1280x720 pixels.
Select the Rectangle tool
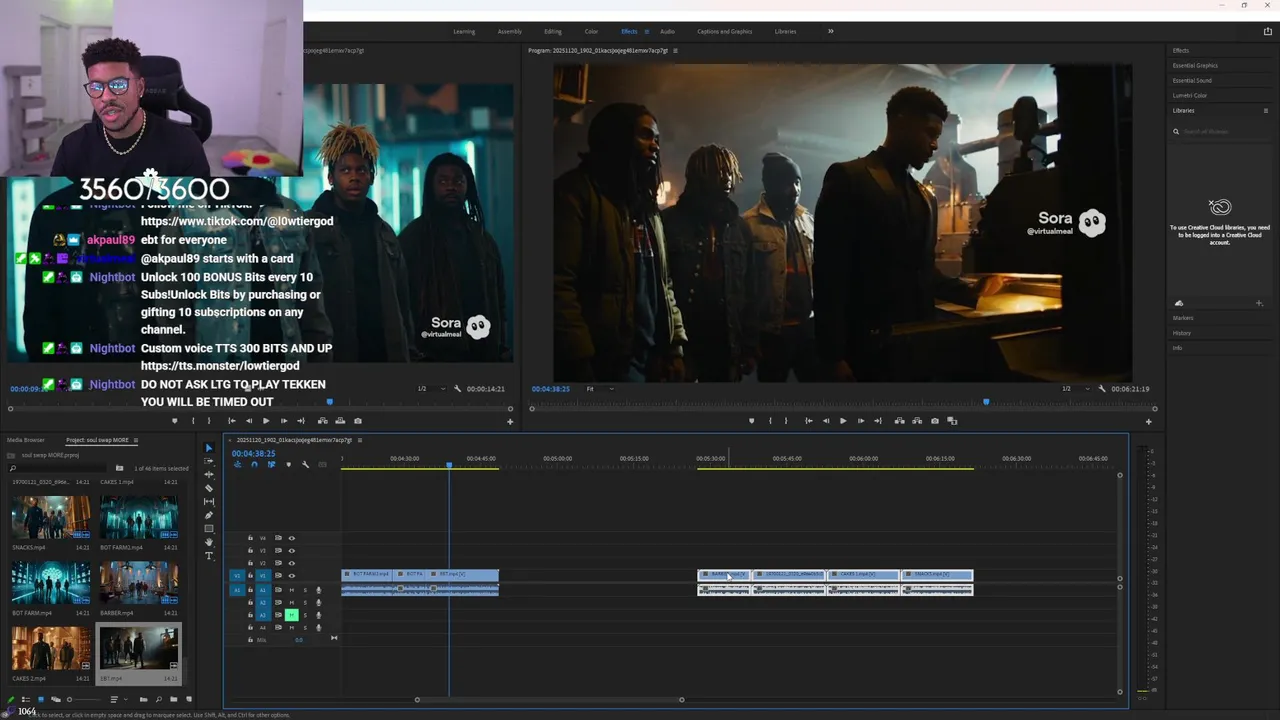click(x=209, y=529)
